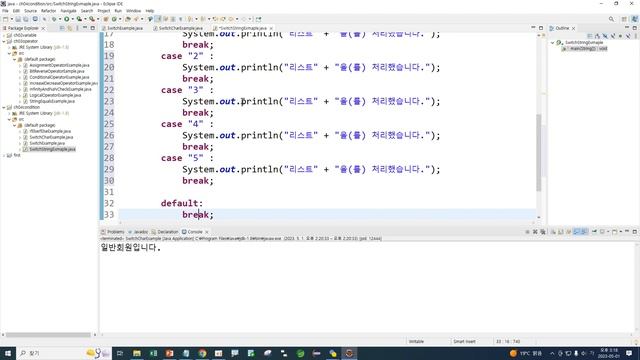Screen dimensions: 640x360
Task: Select ConditionalOperatorExample.java in tree
Action: [59, 77]
